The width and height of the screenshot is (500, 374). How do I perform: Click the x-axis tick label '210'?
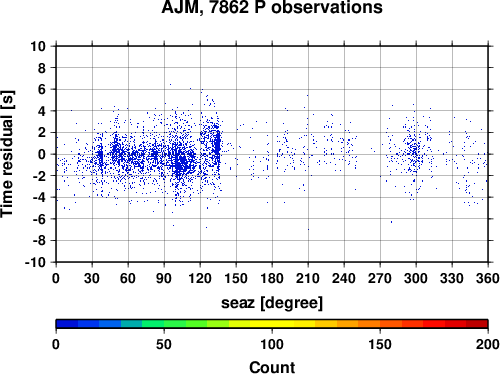[308, 278]
